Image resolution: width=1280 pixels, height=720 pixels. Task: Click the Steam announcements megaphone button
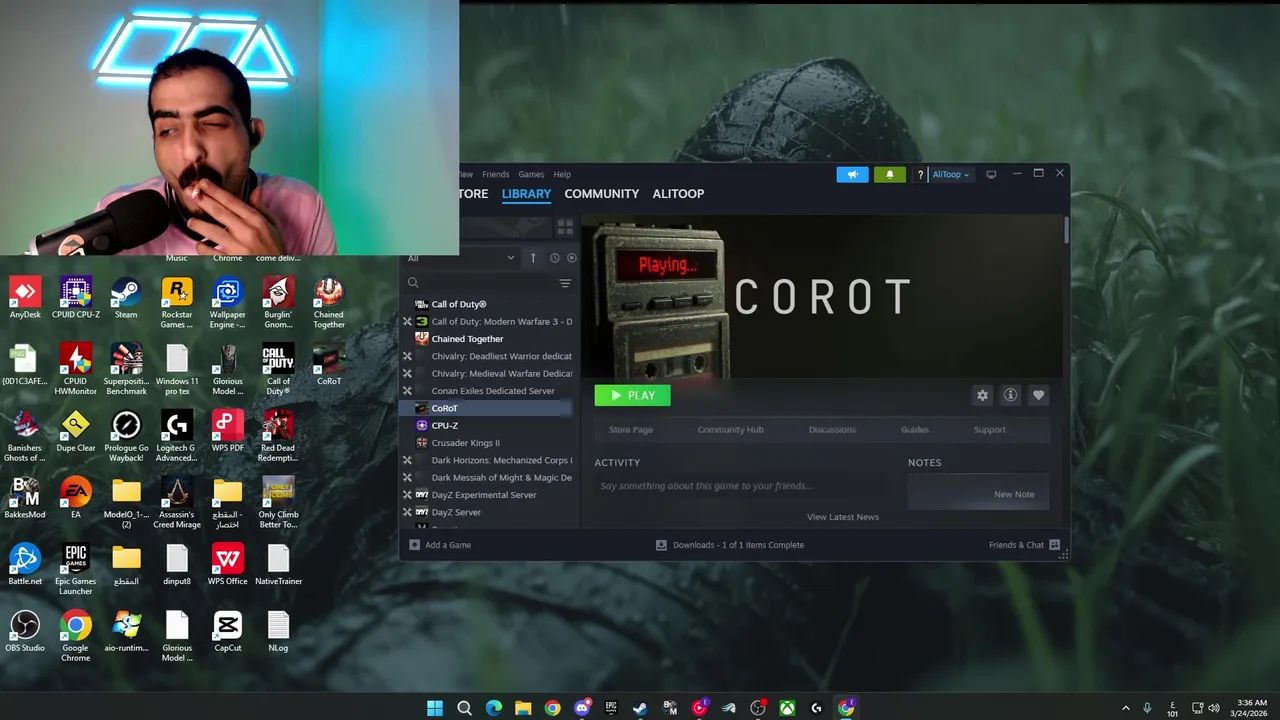852,174
